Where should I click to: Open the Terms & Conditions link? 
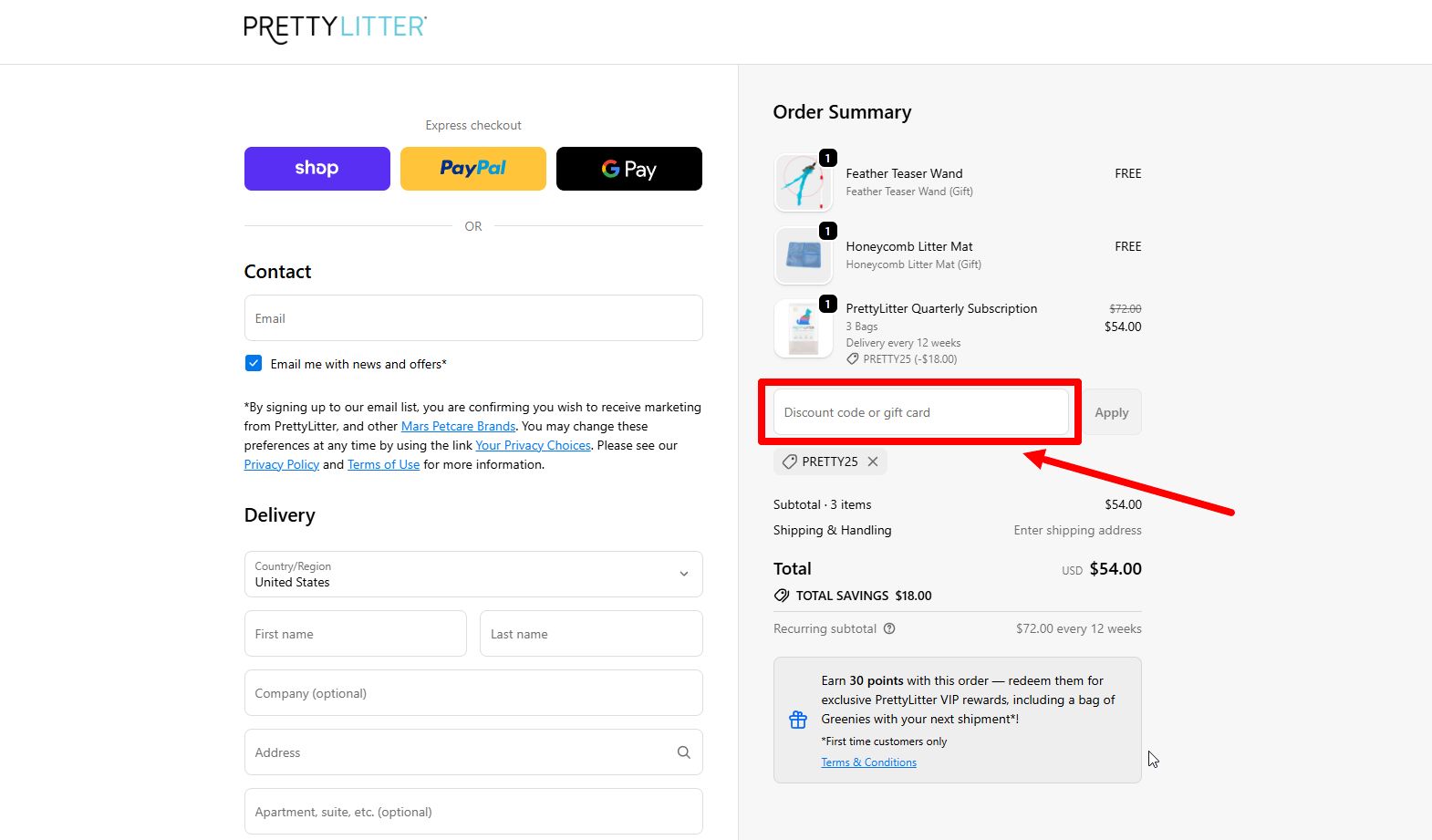click(867, 762)
